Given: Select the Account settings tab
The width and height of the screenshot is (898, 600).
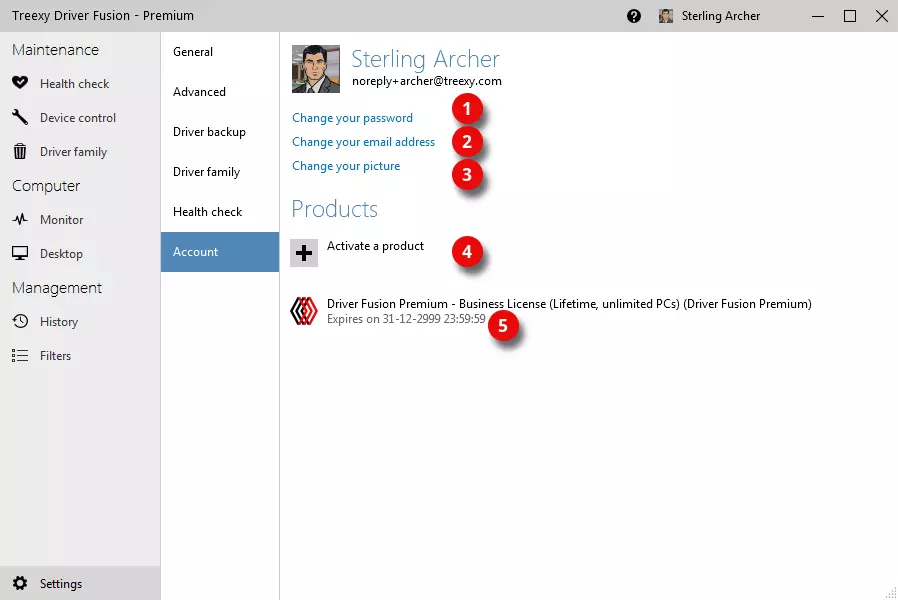Looking at the screenshot, I should (x=220, y=252).
